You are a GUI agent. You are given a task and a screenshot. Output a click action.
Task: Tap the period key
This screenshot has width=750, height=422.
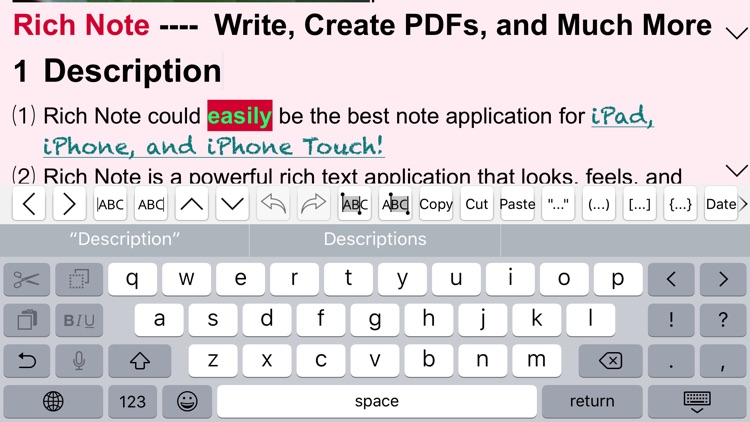[x=671, y=360]
